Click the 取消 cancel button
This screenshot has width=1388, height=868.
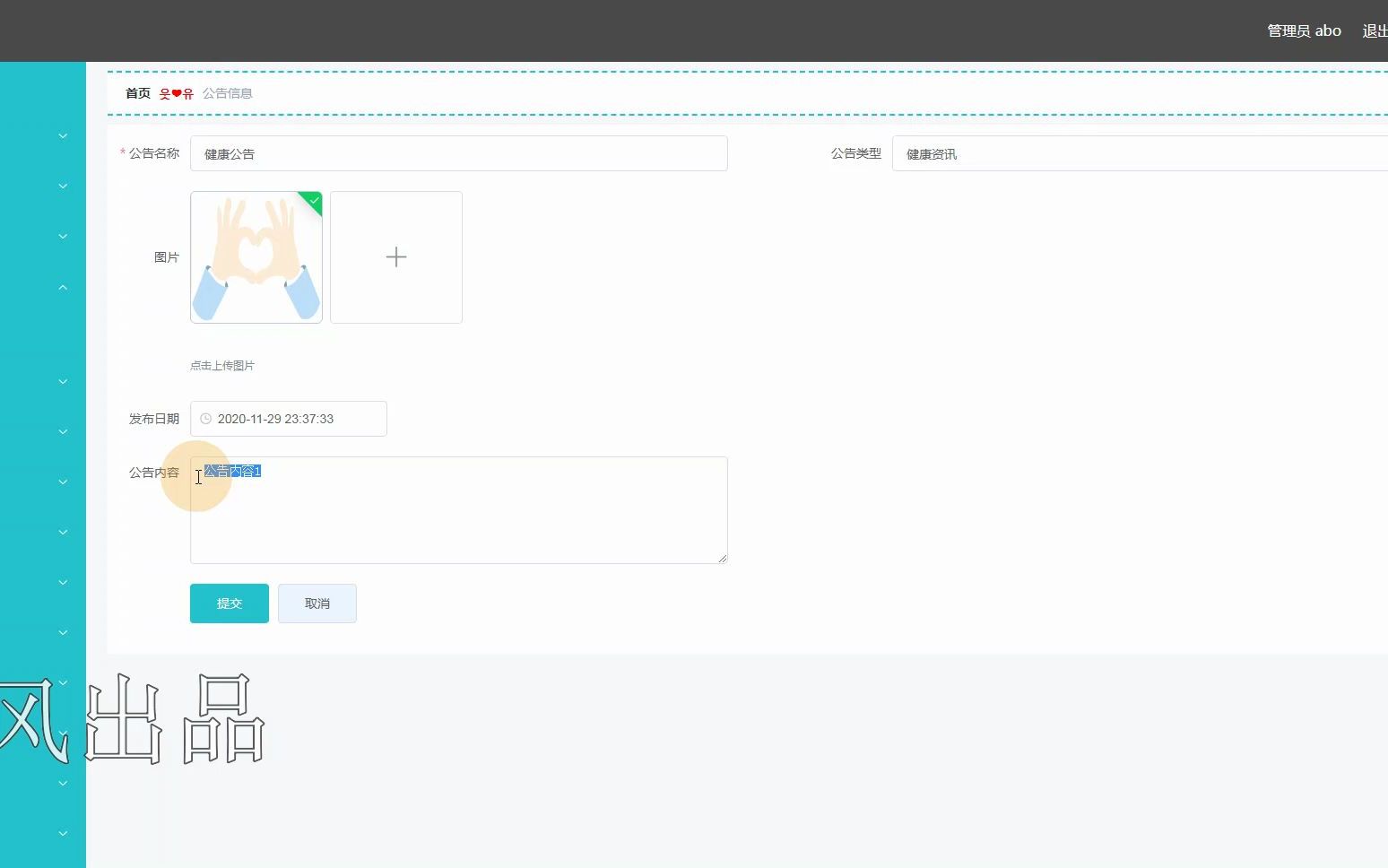317,603
